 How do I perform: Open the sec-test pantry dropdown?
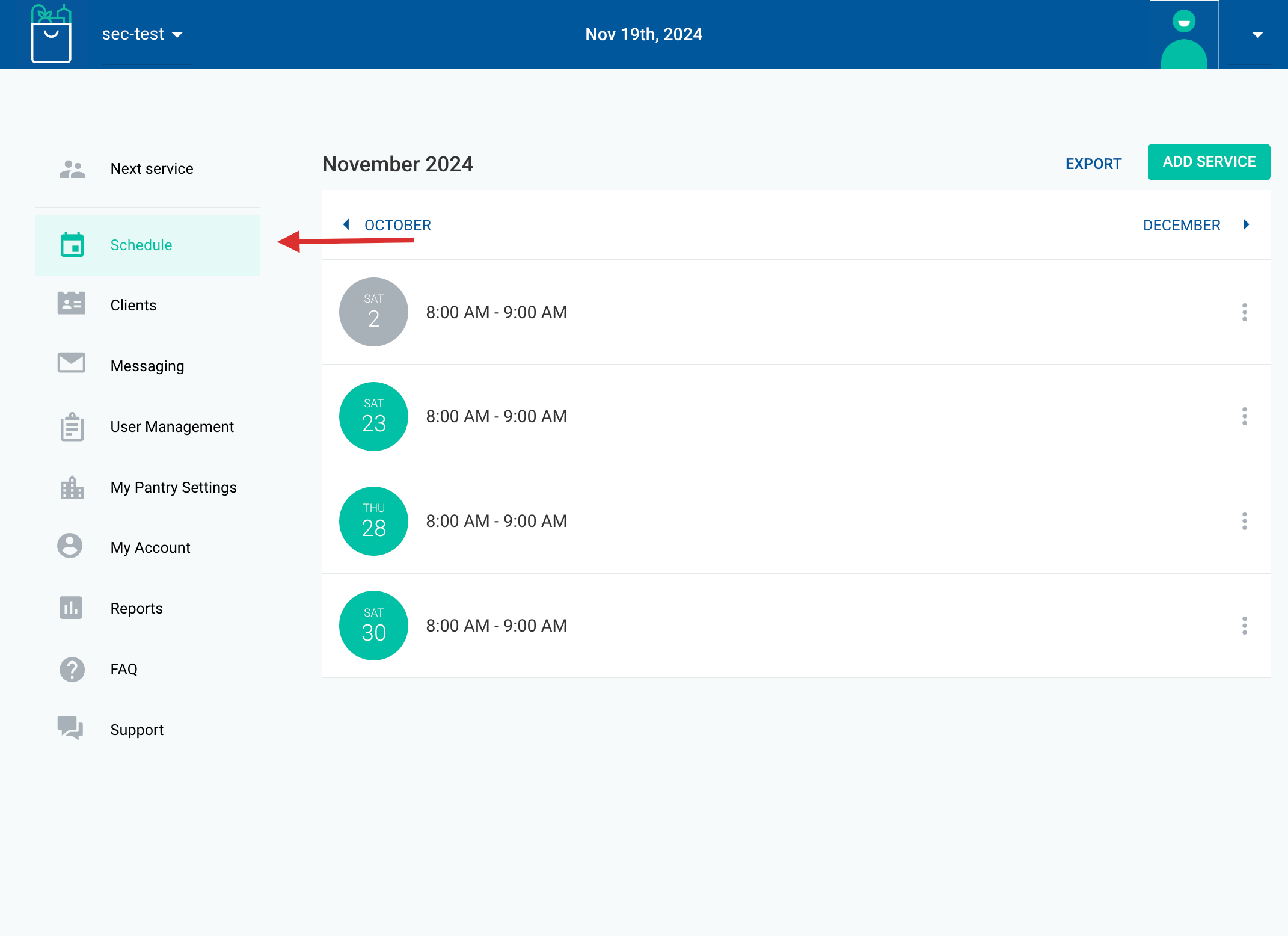coord(143,34)
